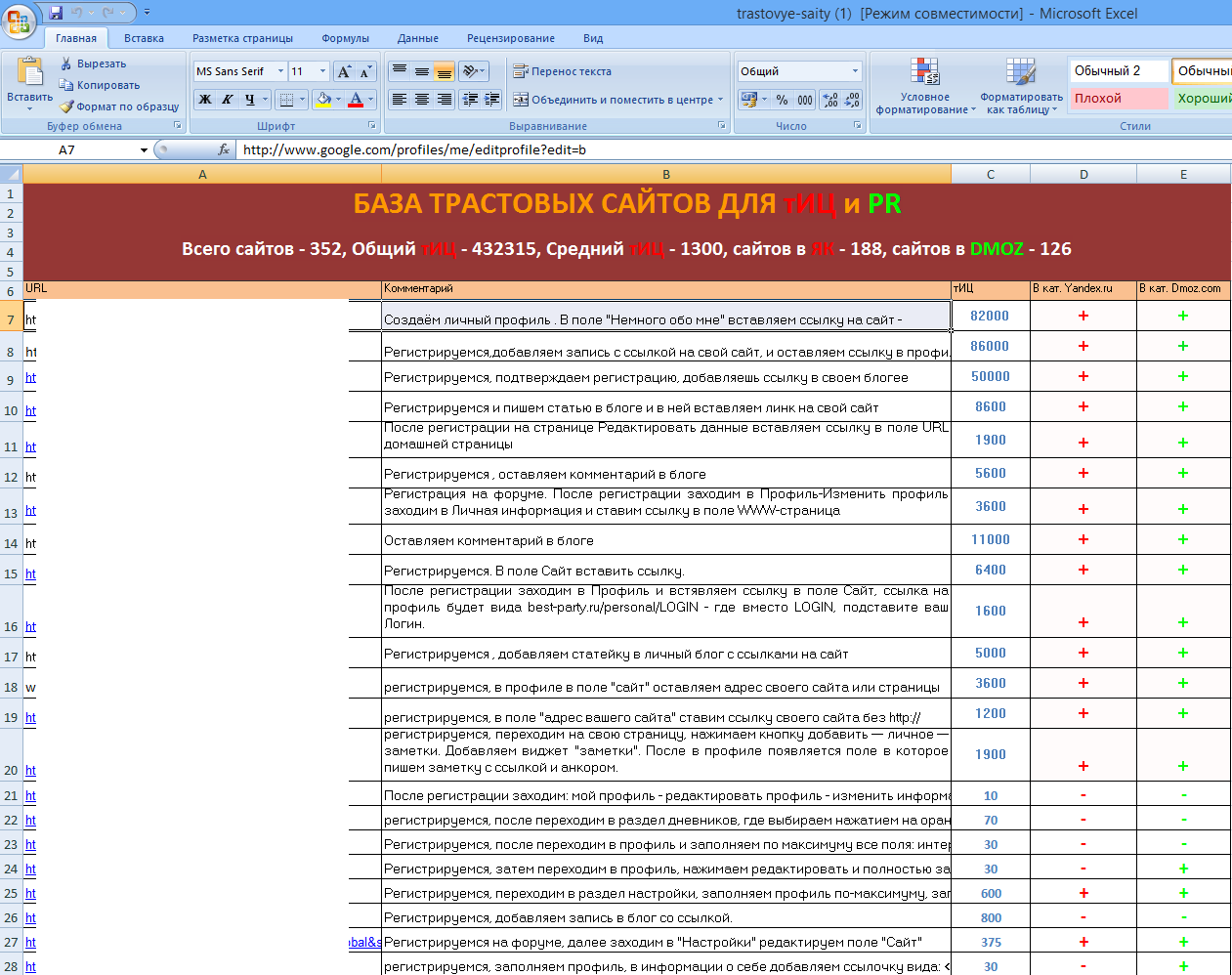The height and width of the screenshot is (975, 1232).
Task: Select the cell with тИЦ value 82000
Action: click(x=990, y=316)
